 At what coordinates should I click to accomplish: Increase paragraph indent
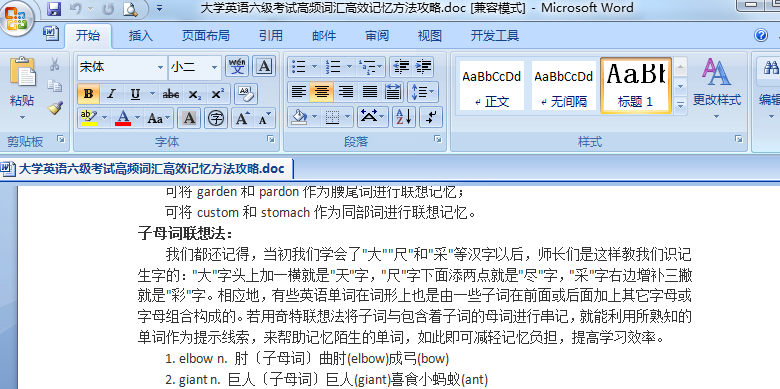[x=423, y=66]
